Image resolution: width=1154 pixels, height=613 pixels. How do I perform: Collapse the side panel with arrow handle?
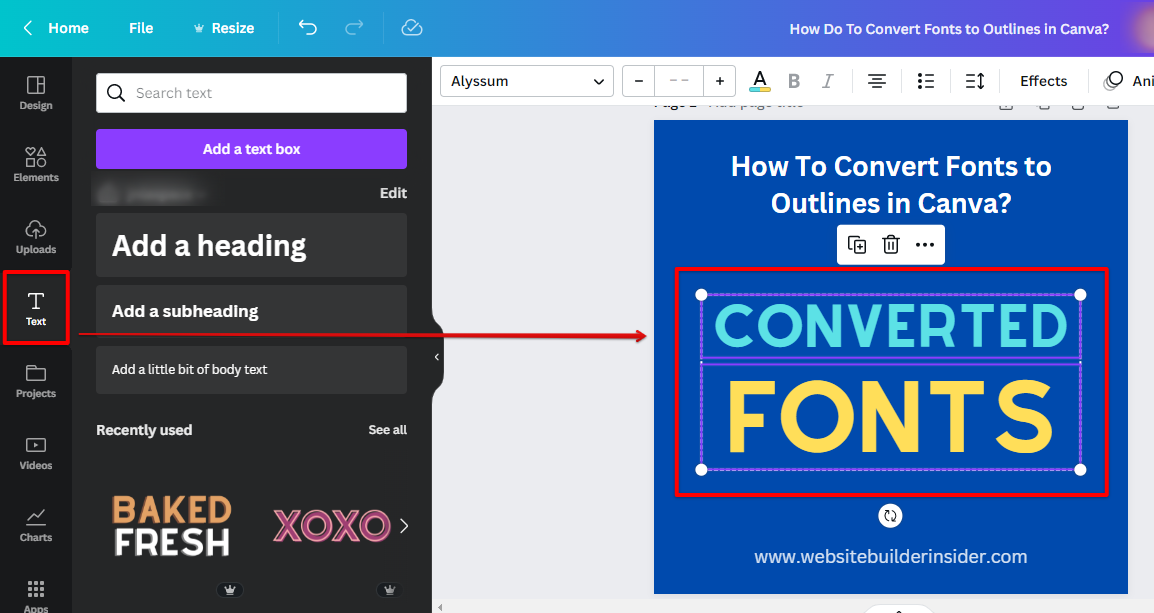click(x=437, y=357)
